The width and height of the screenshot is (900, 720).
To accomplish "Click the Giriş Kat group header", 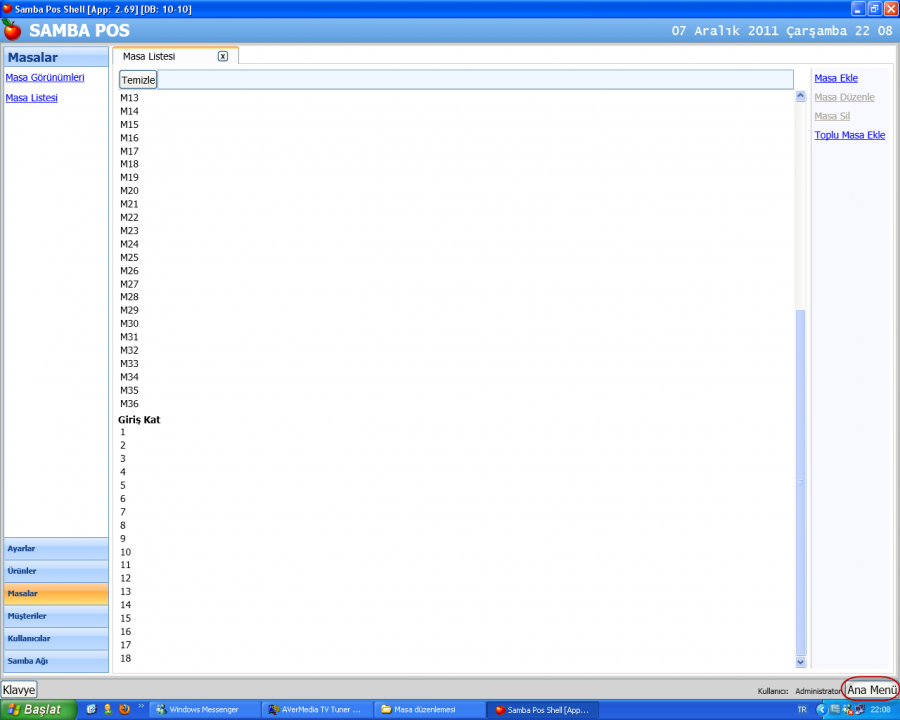I will pyautogui.click(x=139, y=420).
